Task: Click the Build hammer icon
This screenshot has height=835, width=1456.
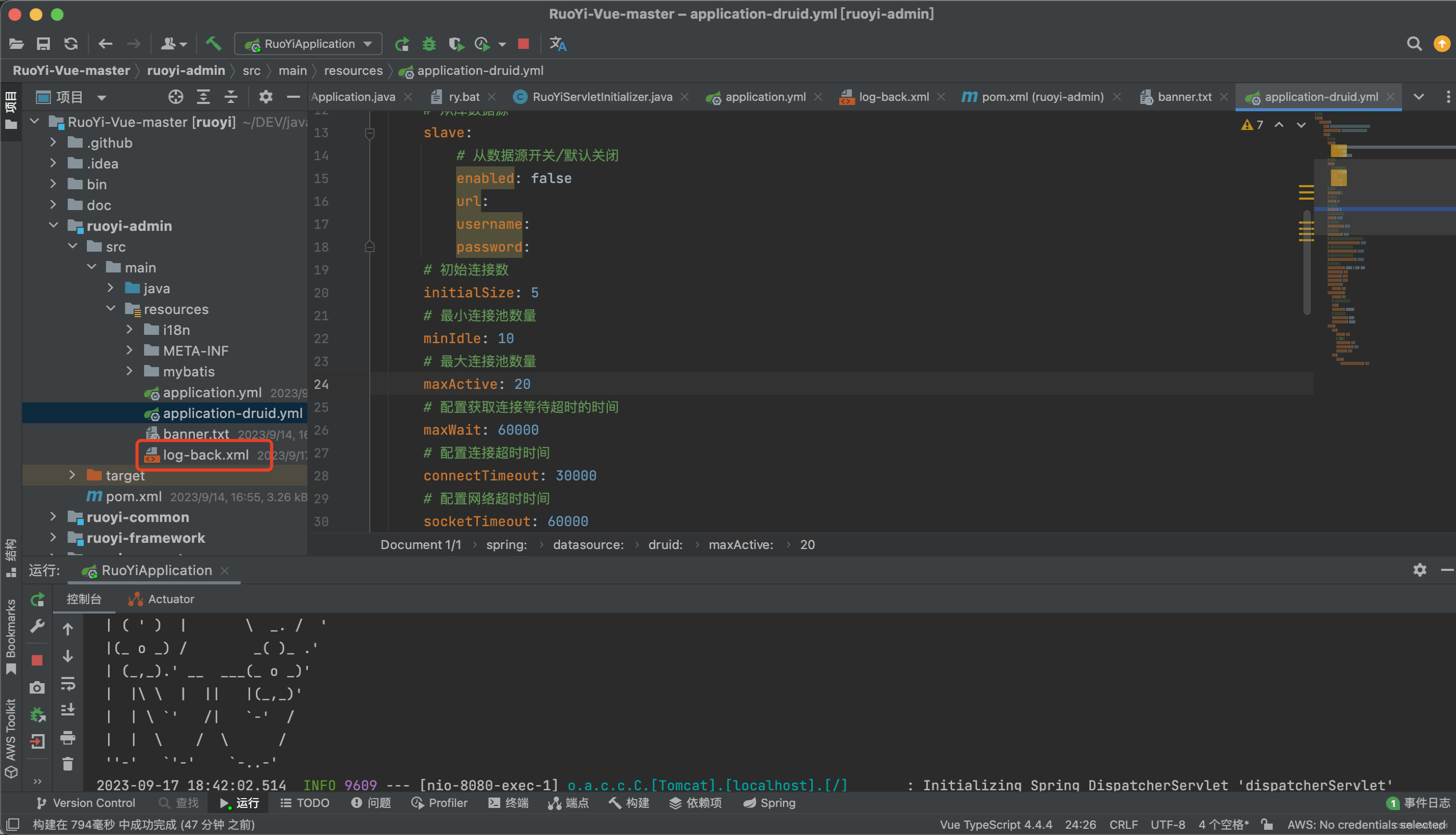Action: tap(213, 44)
